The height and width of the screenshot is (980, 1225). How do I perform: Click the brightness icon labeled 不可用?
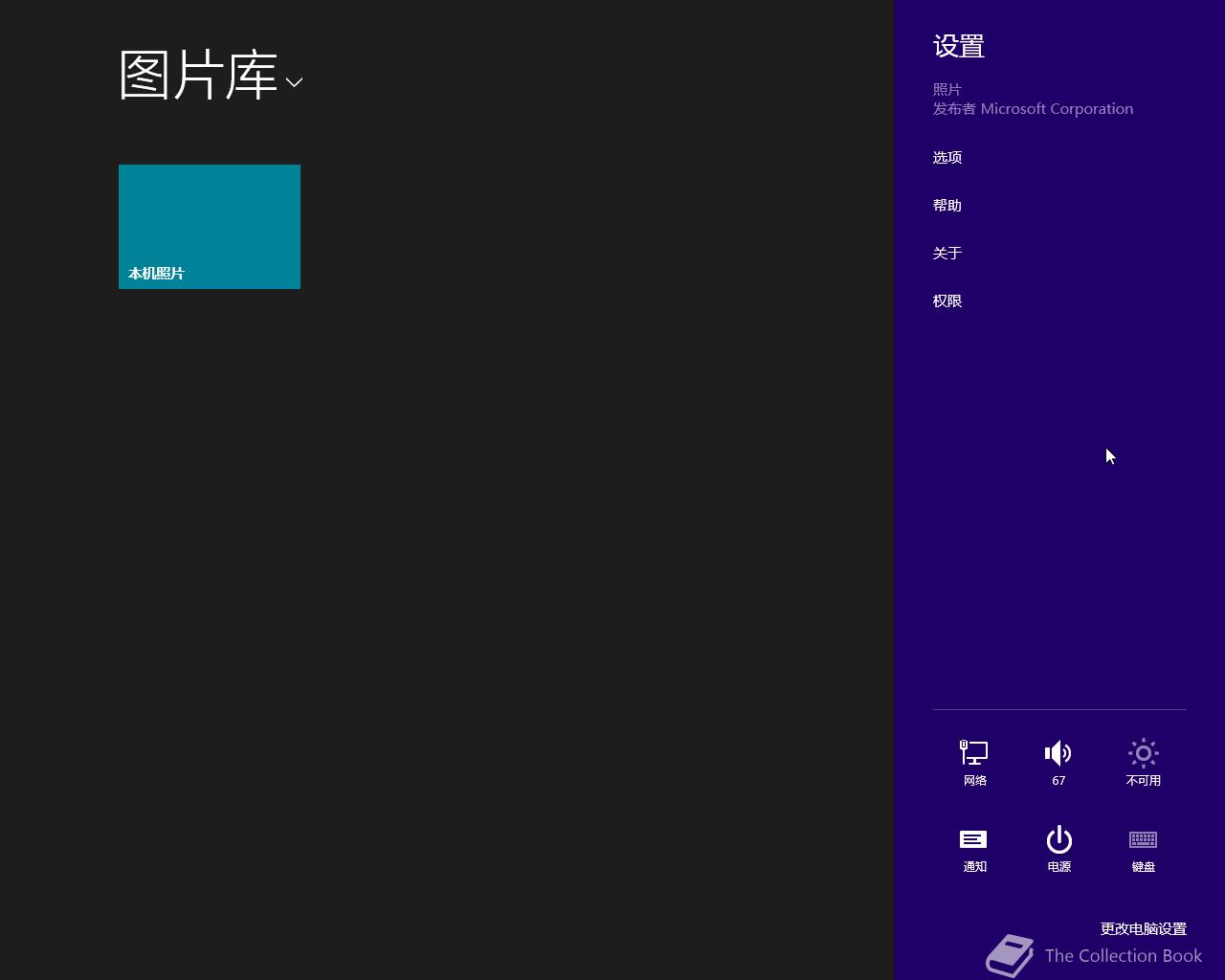point(1143,763)
